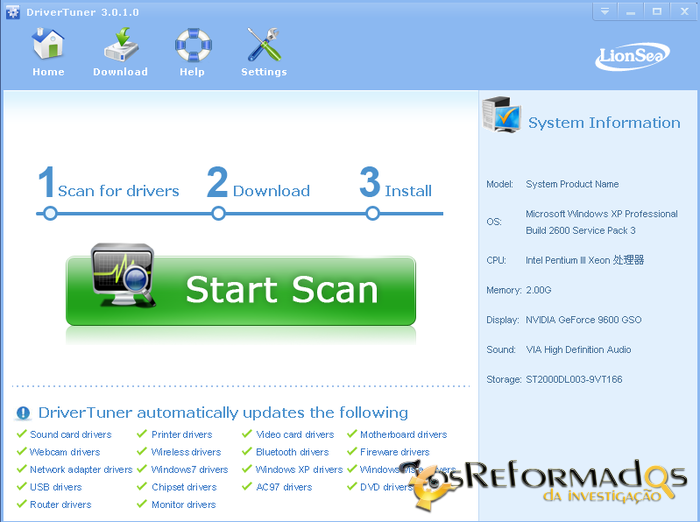Click 'Bluetooth drivers' list item
This screenshot has width=700, height=522.
292,452
